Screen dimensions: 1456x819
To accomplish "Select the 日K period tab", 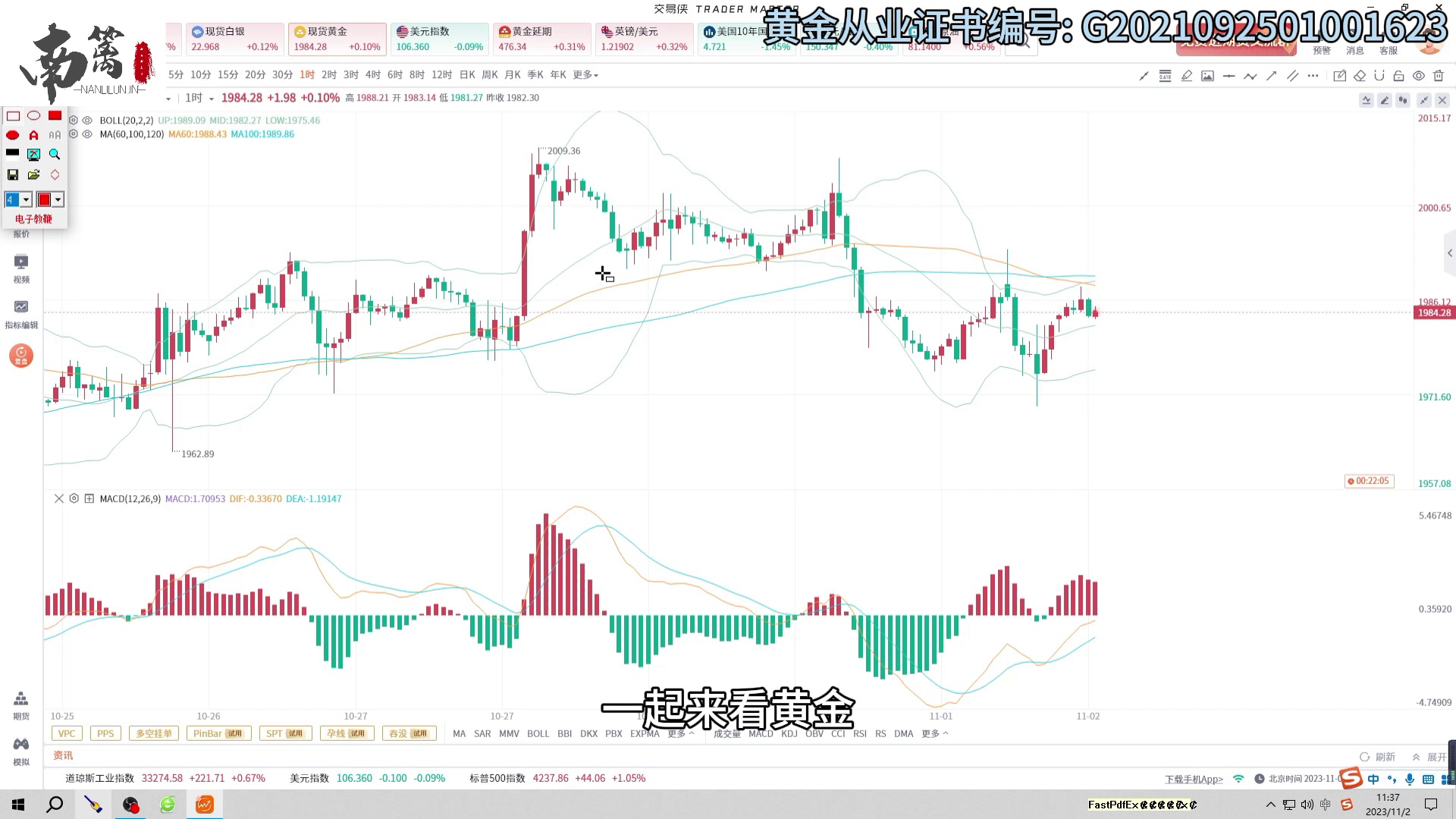I will [x=467, y=75].
